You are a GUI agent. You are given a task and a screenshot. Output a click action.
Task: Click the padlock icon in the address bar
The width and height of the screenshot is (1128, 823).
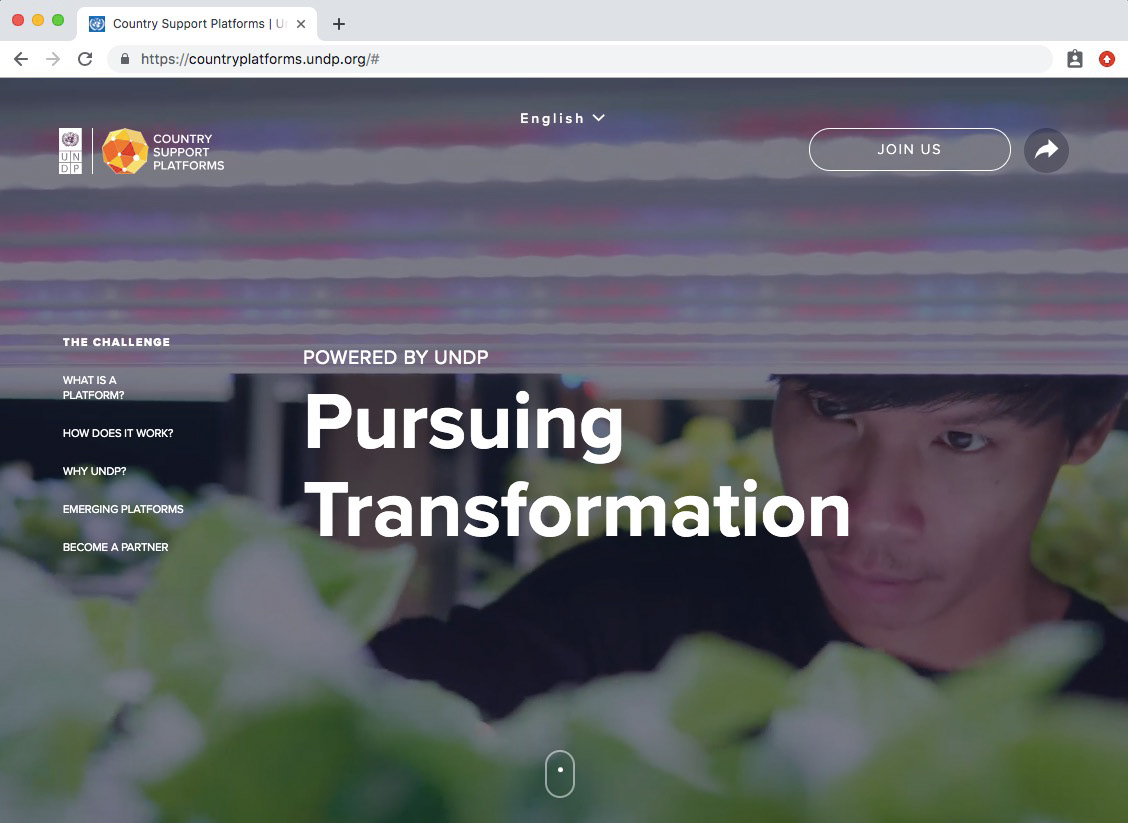(125, 59)
